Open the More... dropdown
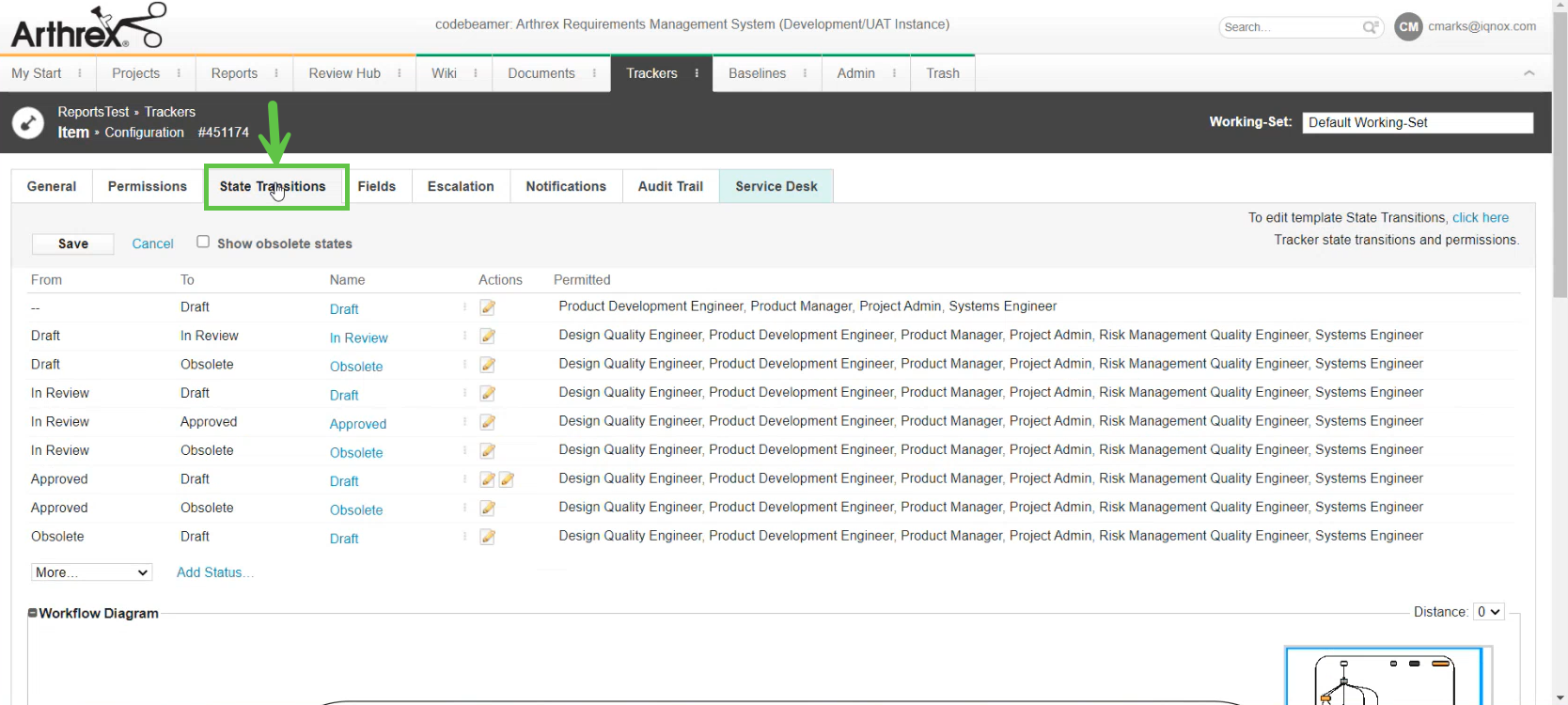The width and height of the screenshot is (1568, 705). click(x=91, y=572)
